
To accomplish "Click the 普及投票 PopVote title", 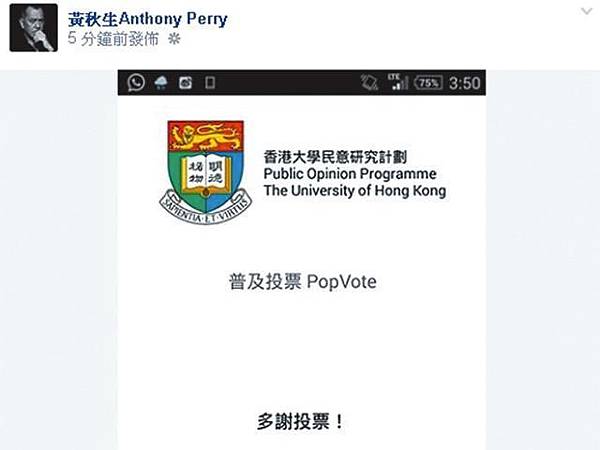I will 303,282.
